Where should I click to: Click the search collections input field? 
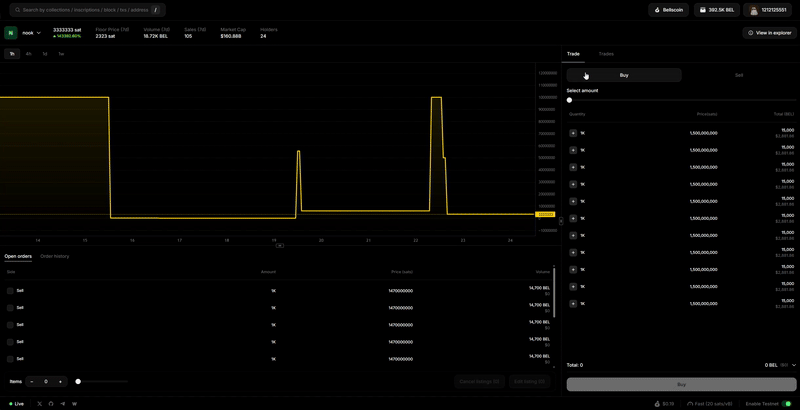85,10
